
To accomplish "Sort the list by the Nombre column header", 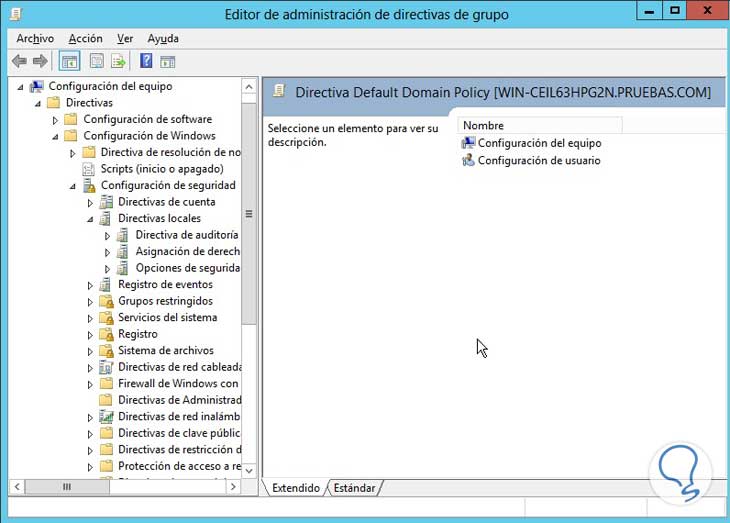I will 540,125.
